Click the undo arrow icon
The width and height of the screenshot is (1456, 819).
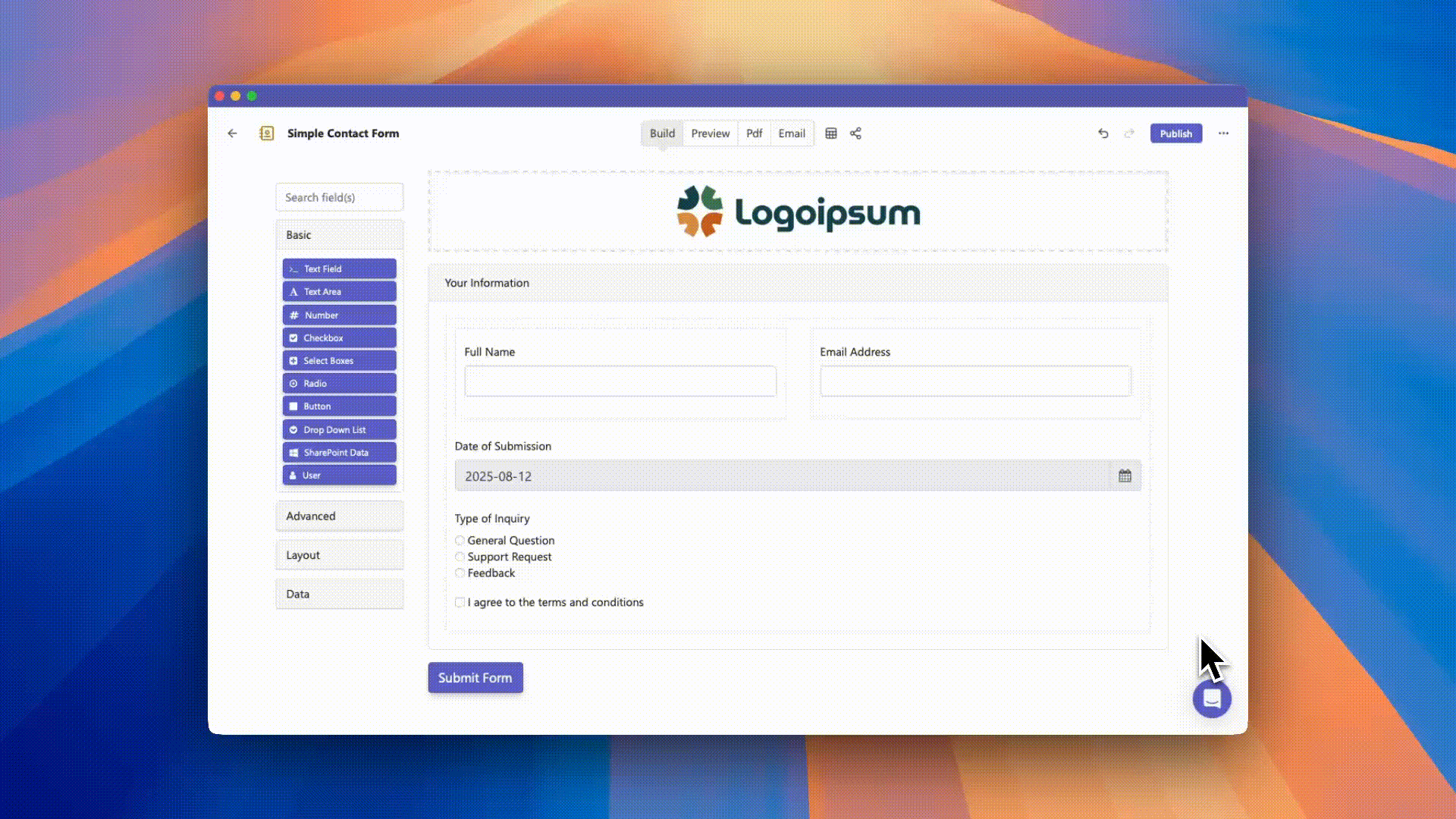click(x=1103, y=133)
